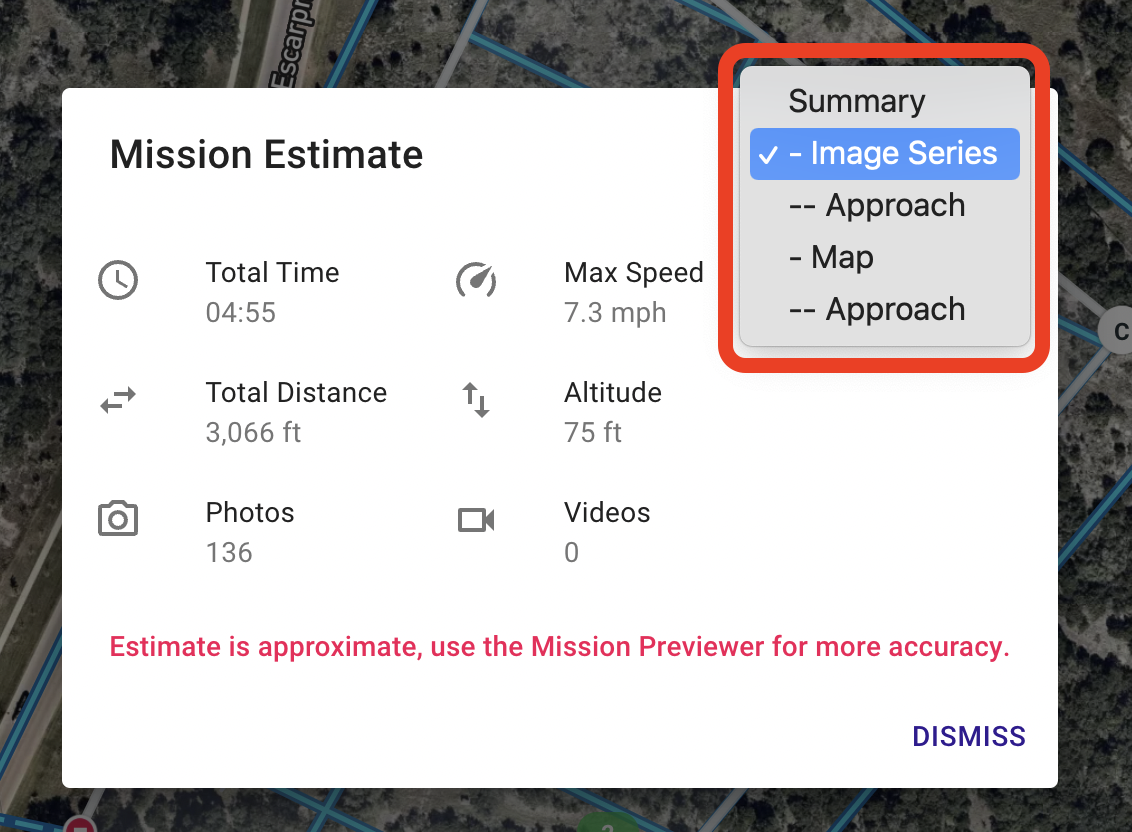The height and width of the screenshot is (832, 1132).
Task: Choose the checked Image Series option
Action: point(885,153)
